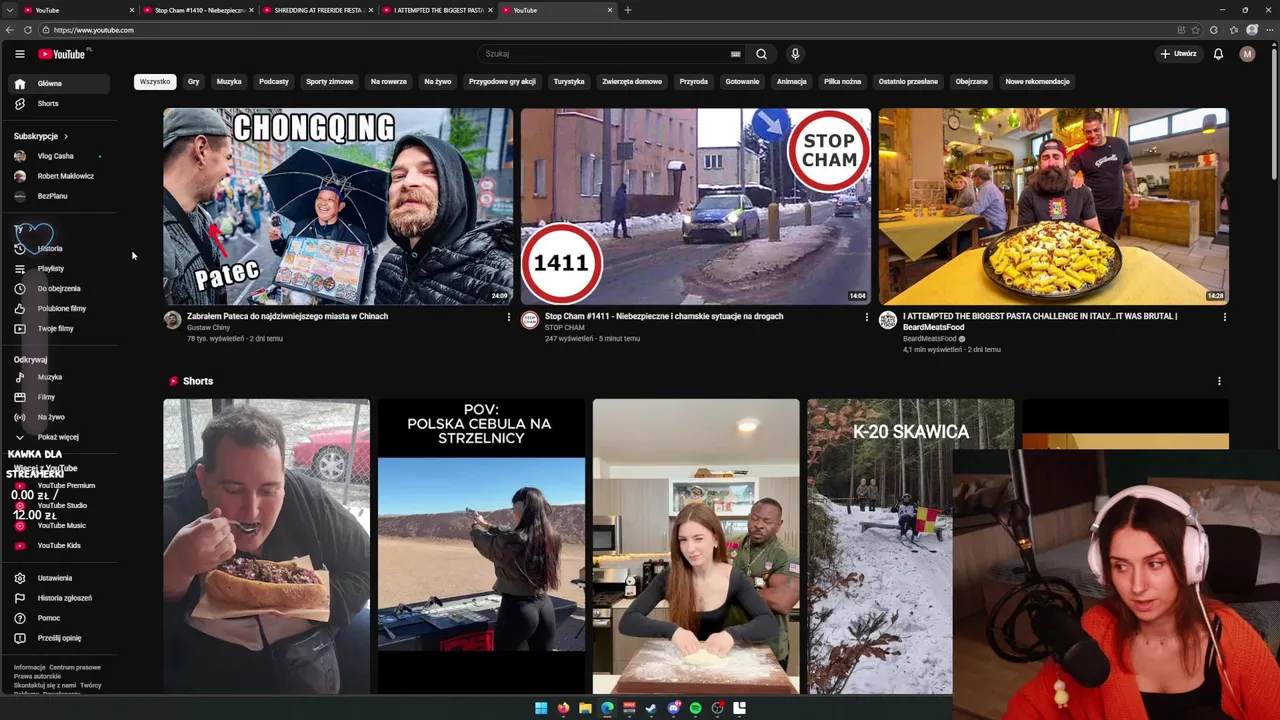Open the Edge settings three-dot menu
Image resolution: width=1280 pixels, height=720 pixels.
coord(1269,30)
